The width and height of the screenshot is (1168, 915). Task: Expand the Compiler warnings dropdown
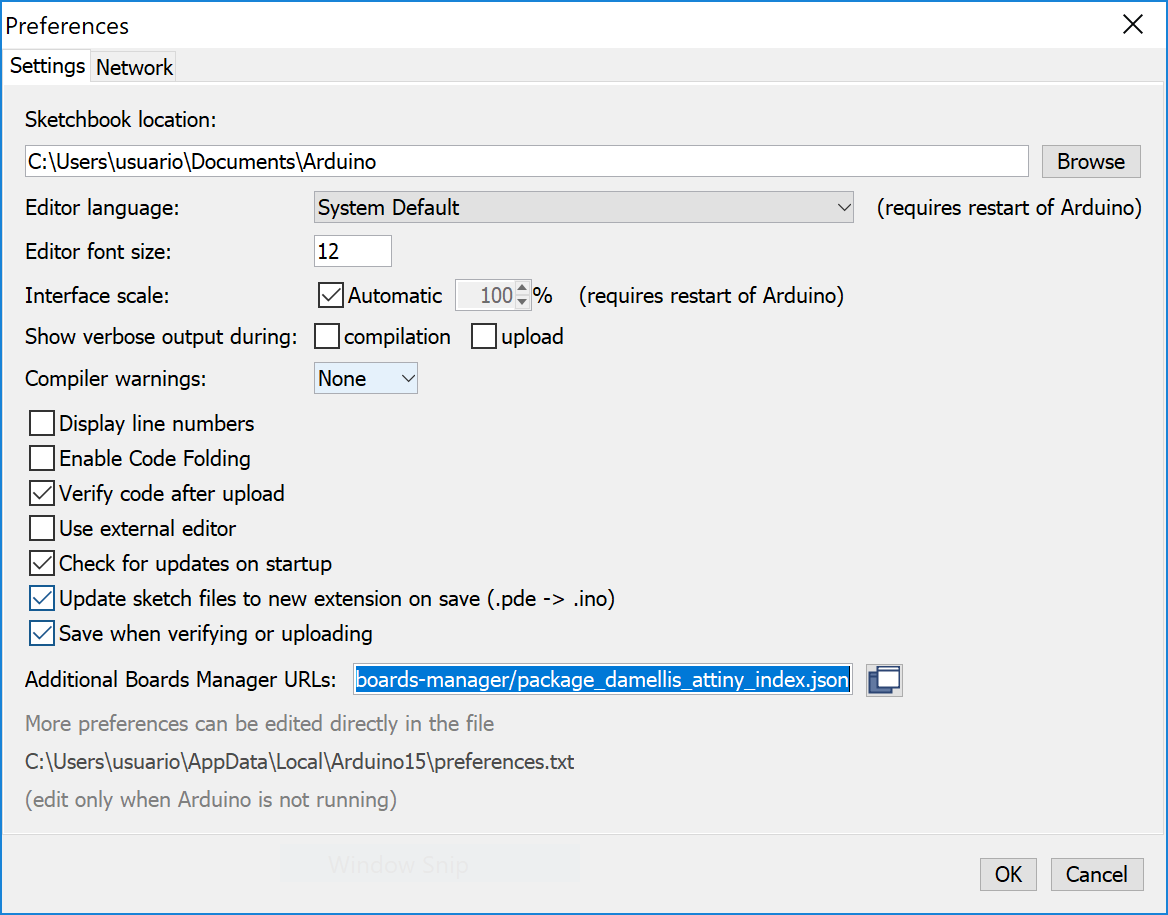pyautogui.click(x=366, y=379)
